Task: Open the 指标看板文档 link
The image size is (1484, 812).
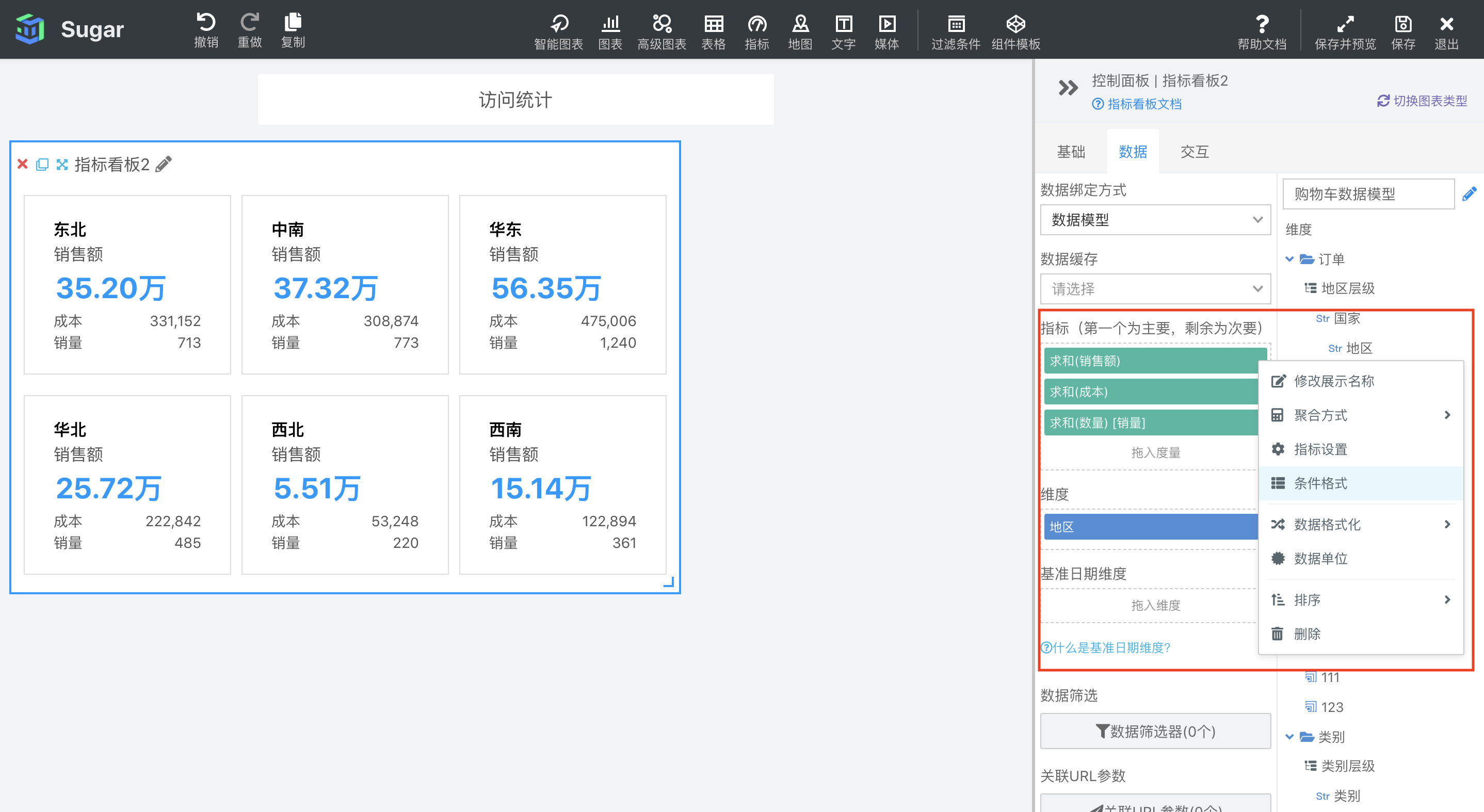Action: [x=1137, y=104]
